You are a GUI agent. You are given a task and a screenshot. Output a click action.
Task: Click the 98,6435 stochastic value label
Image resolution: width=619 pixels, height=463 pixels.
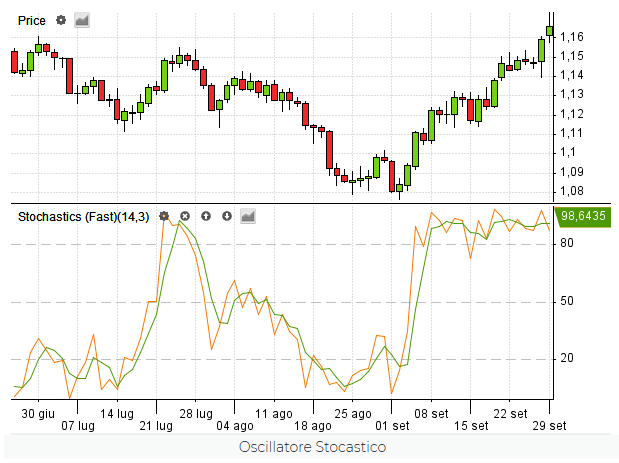tap(583, 216)
